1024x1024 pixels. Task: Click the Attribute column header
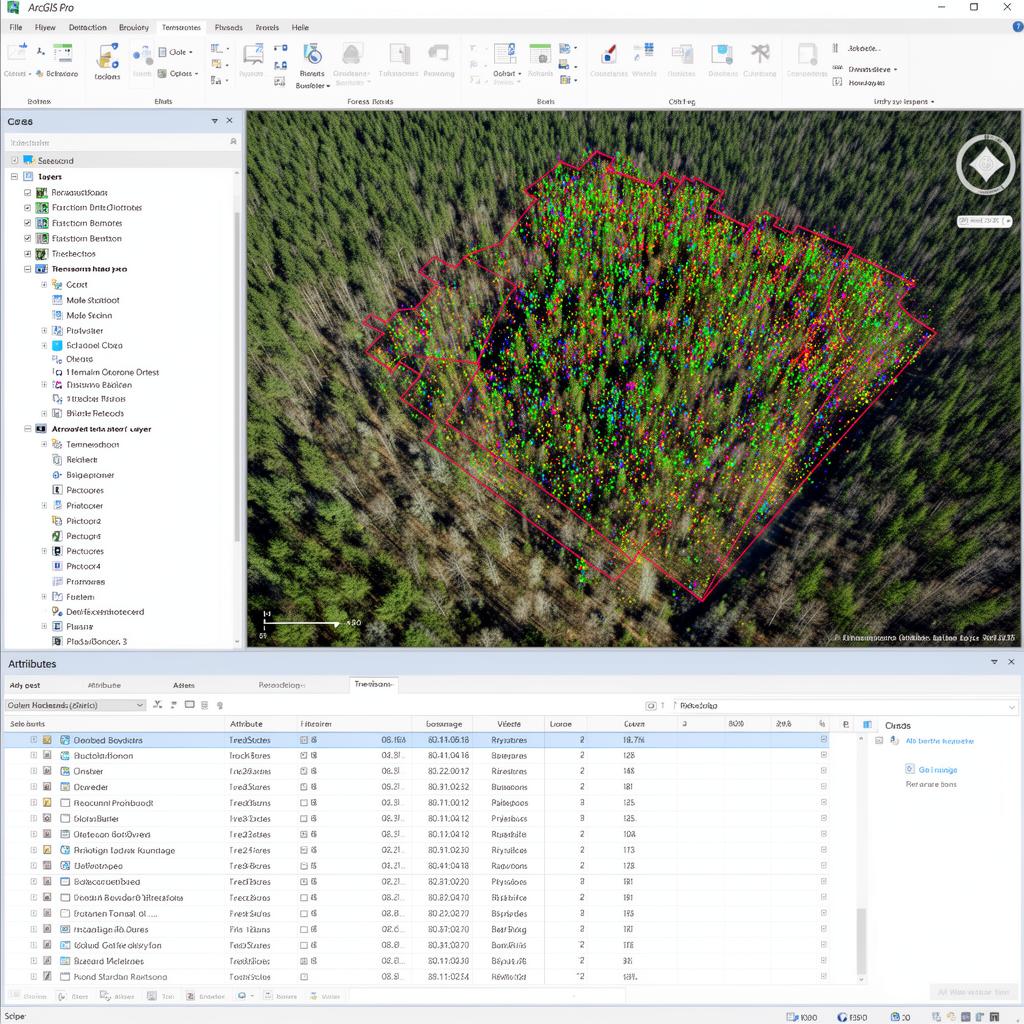[x=246, y=724]
